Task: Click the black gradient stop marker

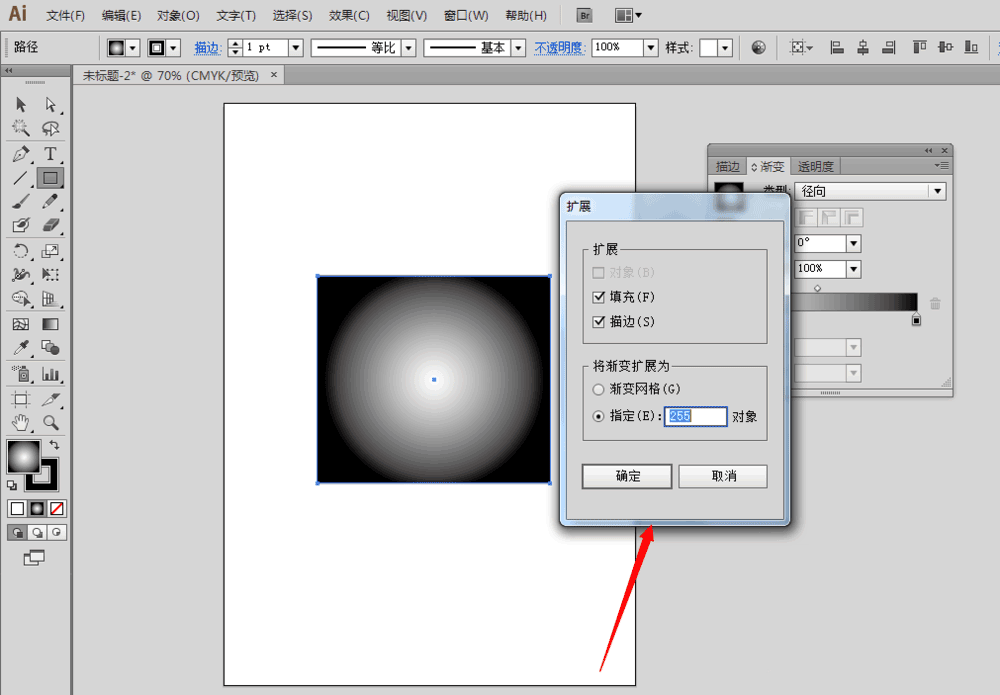Action: point(916,319)
